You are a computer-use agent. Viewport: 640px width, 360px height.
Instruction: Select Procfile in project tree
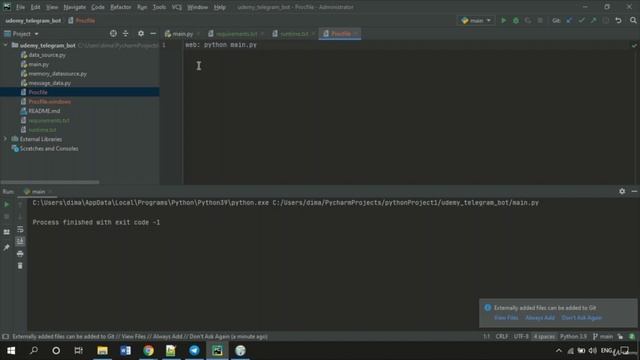click(38, 92)
